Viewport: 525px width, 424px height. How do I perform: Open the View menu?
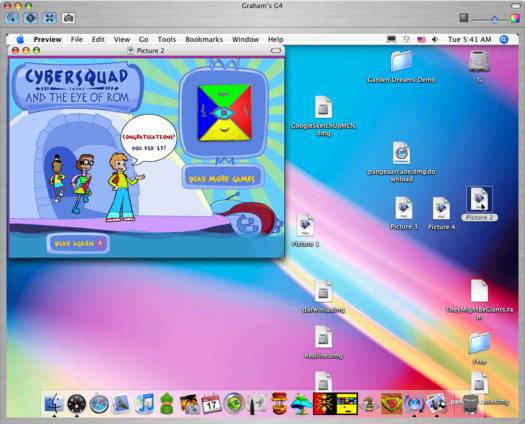point(122,39)
